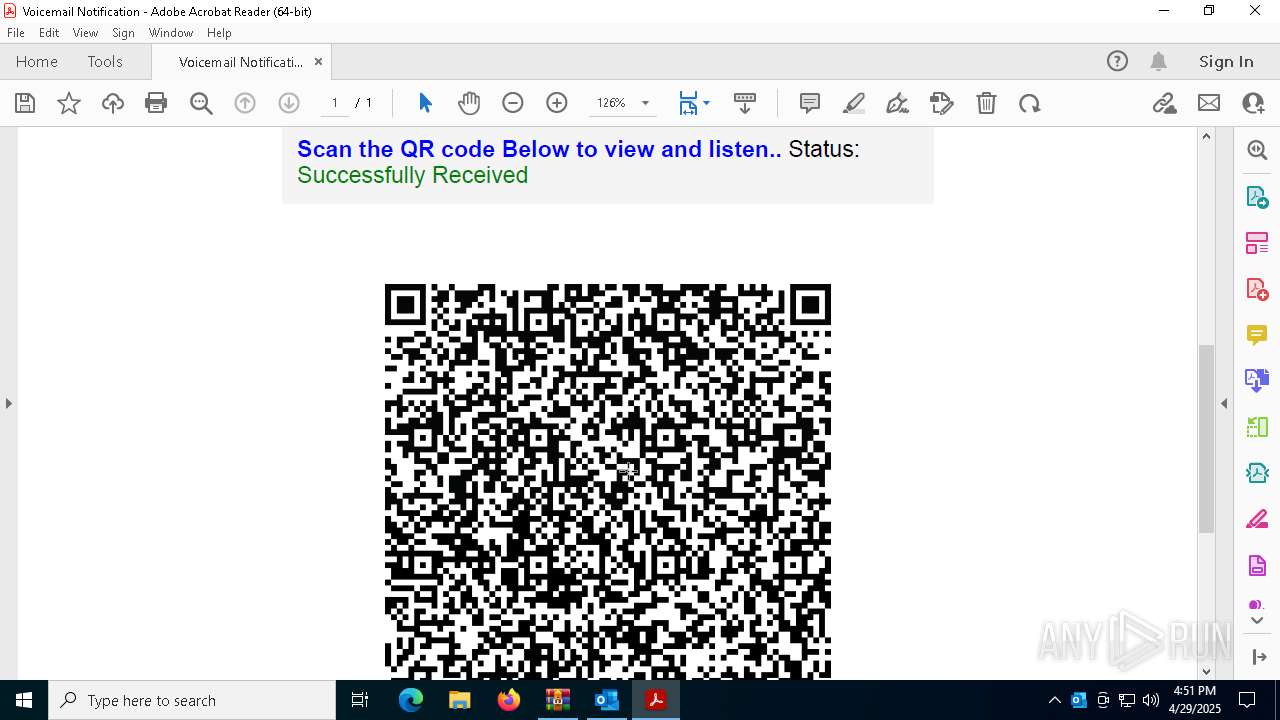The image size is (1280, 720).
Task: Send the file by email with the envelope icon
Action: pyautogui.click(x=1209, y=103)
